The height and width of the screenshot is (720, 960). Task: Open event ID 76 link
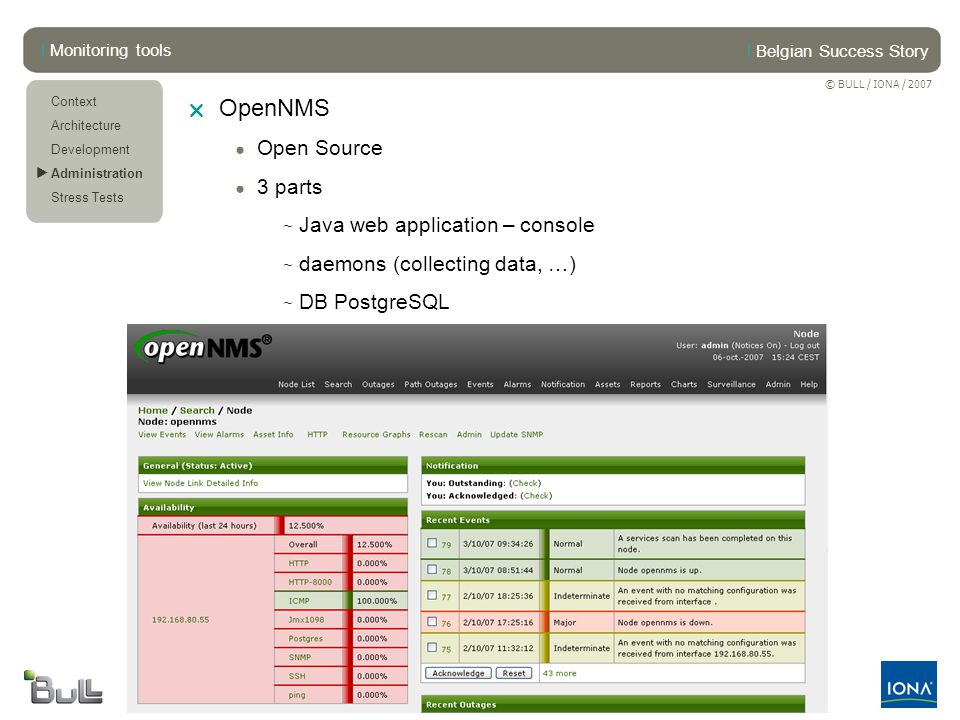coord(446,623)
